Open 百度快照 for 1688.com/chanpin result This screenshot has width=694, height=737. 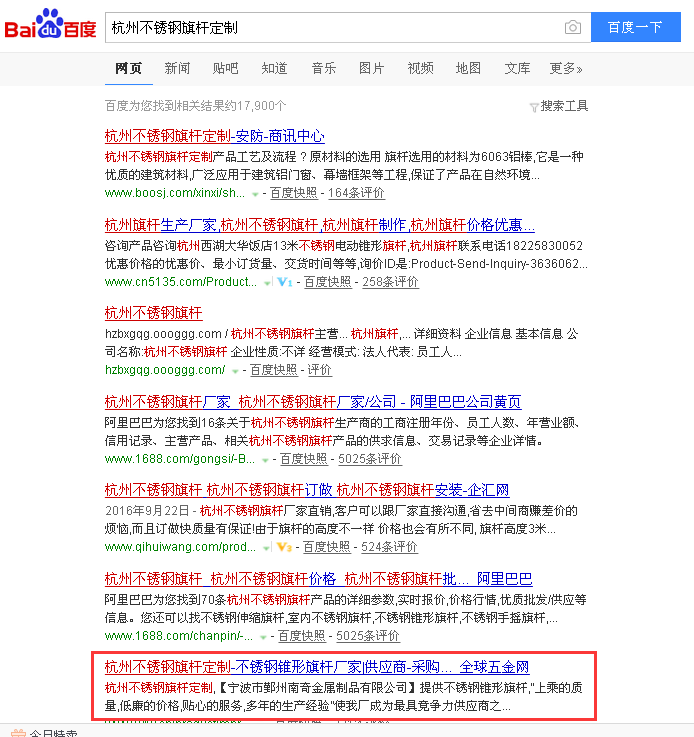tap(302, 636)
